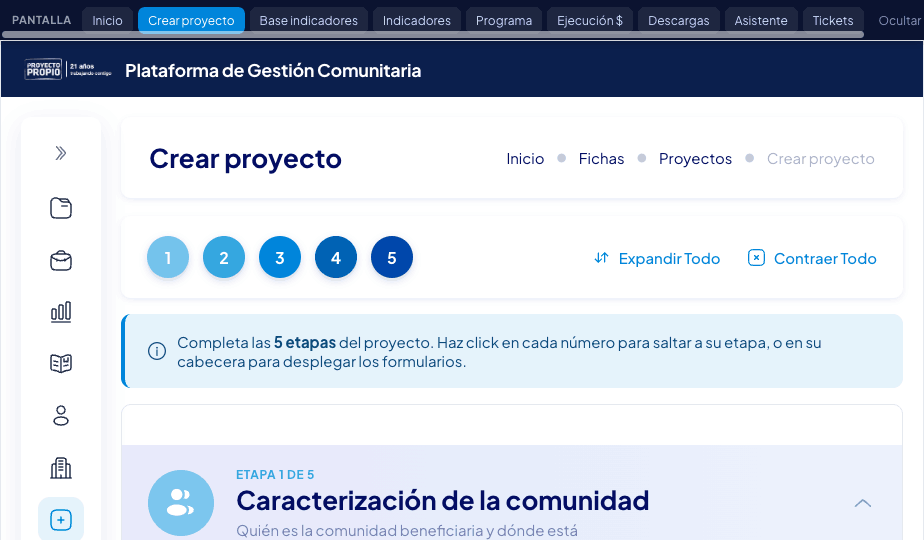The image size is (924, 540).
Task: Click Contraer Todo link
Action: 812,258
